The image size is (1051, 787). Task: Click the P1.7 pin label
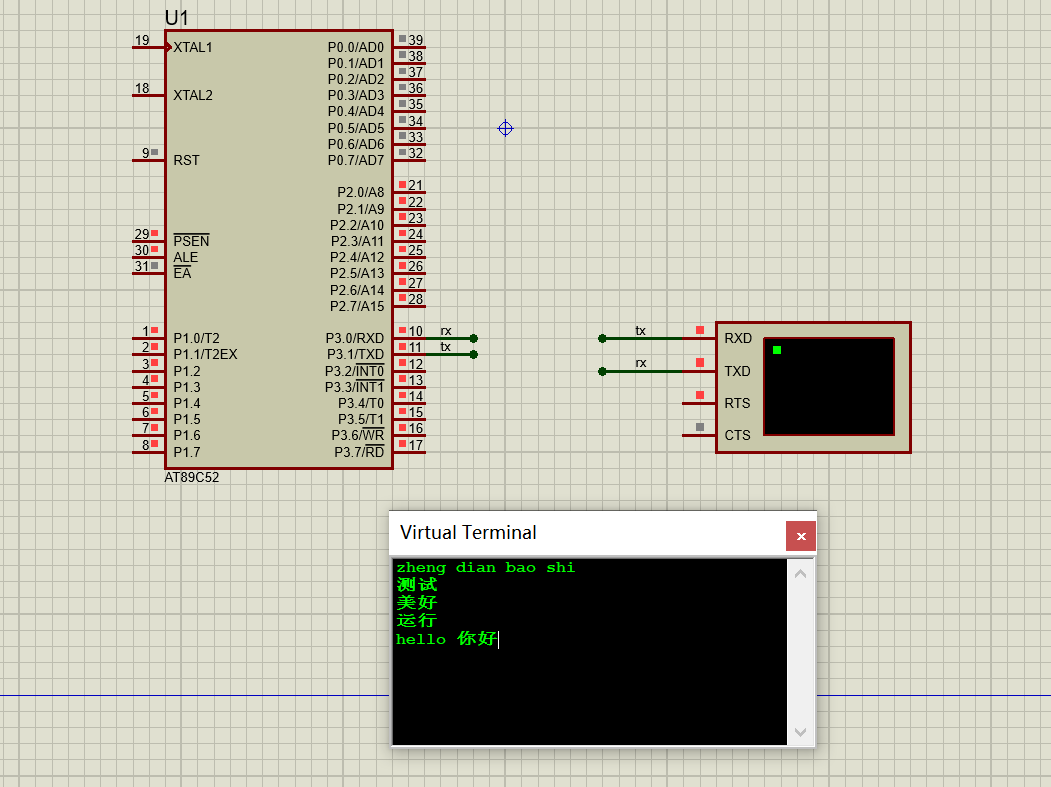point(187,452)
